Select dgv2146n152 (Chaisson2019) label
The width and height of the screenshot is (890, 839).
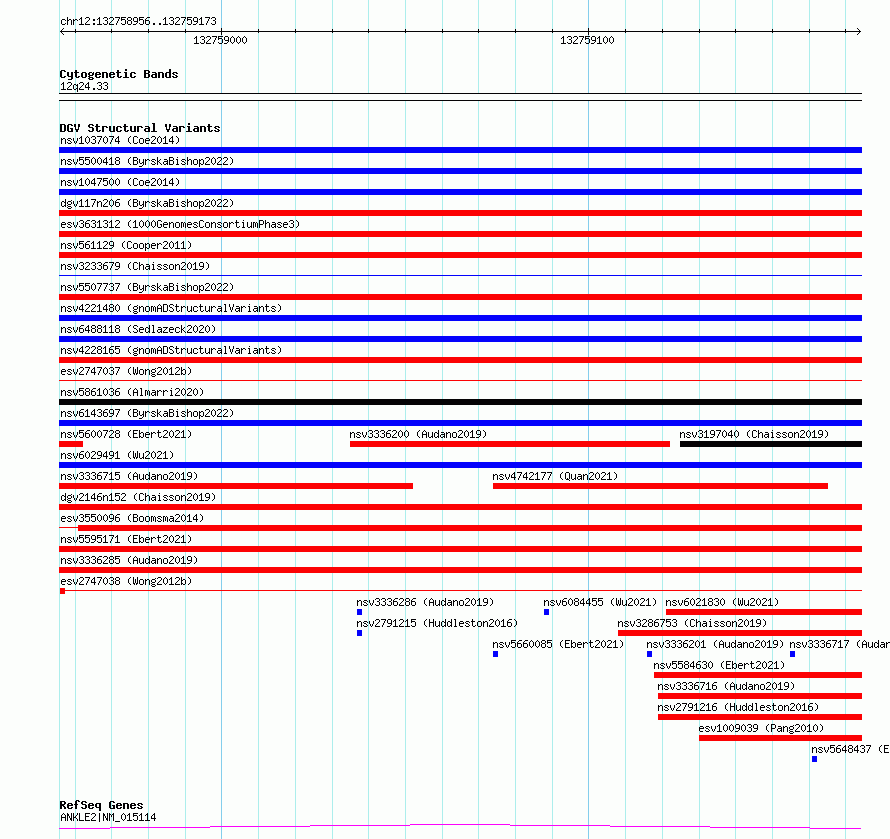pyautogui.click(x=138, y=497)
